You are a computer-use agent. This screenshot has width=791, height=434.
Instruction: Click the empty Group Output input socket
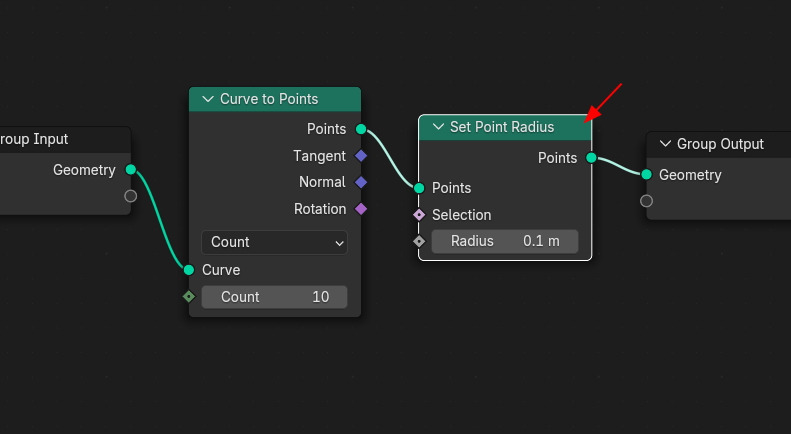tap(646, 201)
